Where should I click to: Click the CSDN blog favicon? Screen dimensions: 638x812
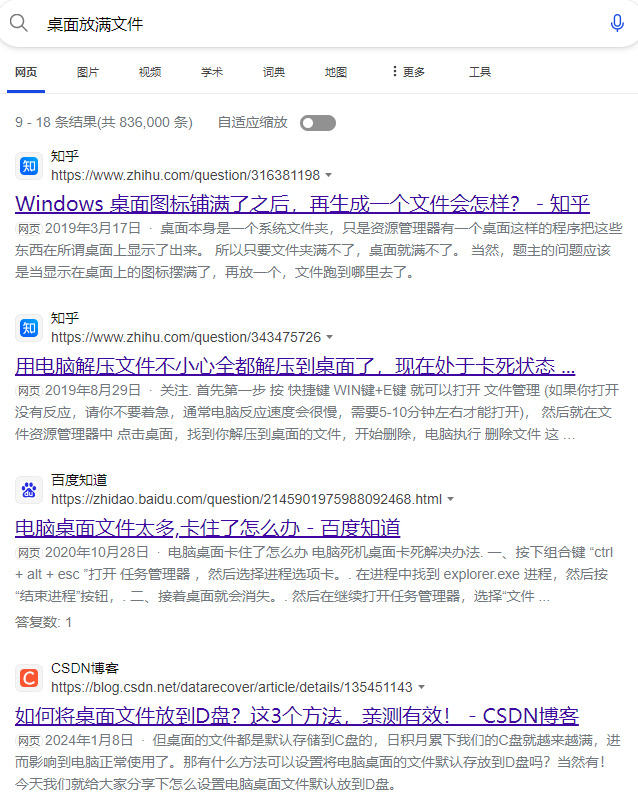click(x=29, y=678)
